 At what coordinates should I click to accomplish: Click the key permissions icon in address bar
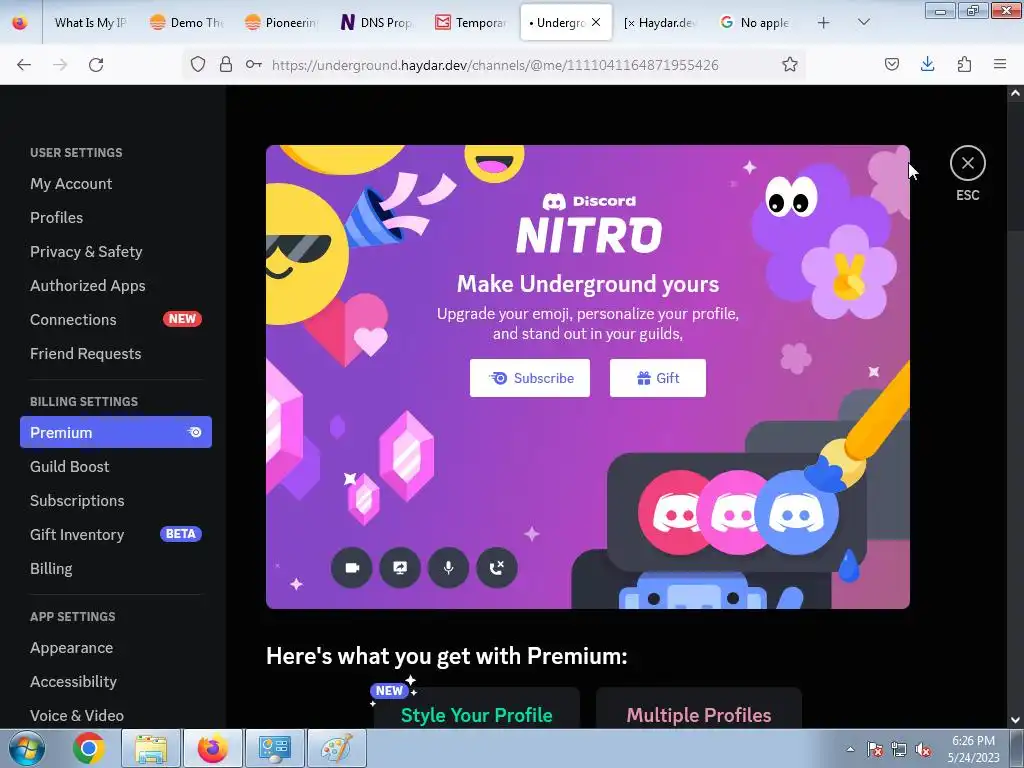(254, 64)
